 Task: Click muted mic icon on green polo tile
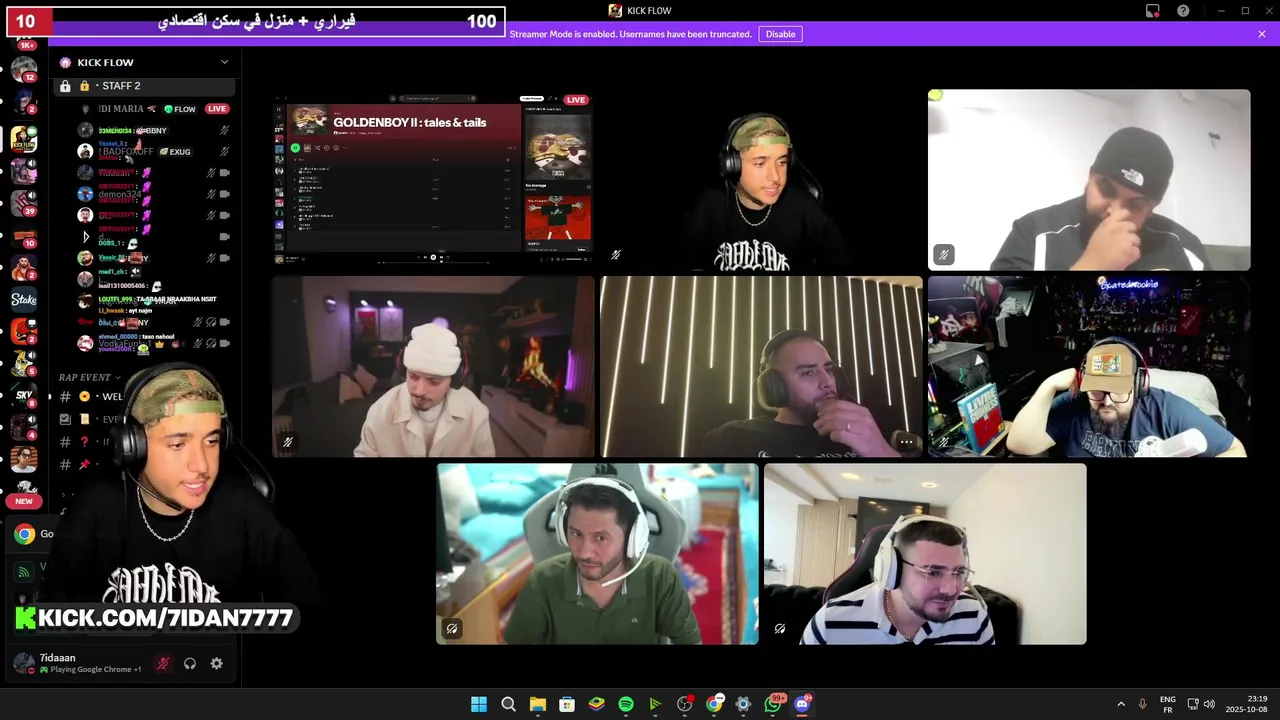(452, 628)
